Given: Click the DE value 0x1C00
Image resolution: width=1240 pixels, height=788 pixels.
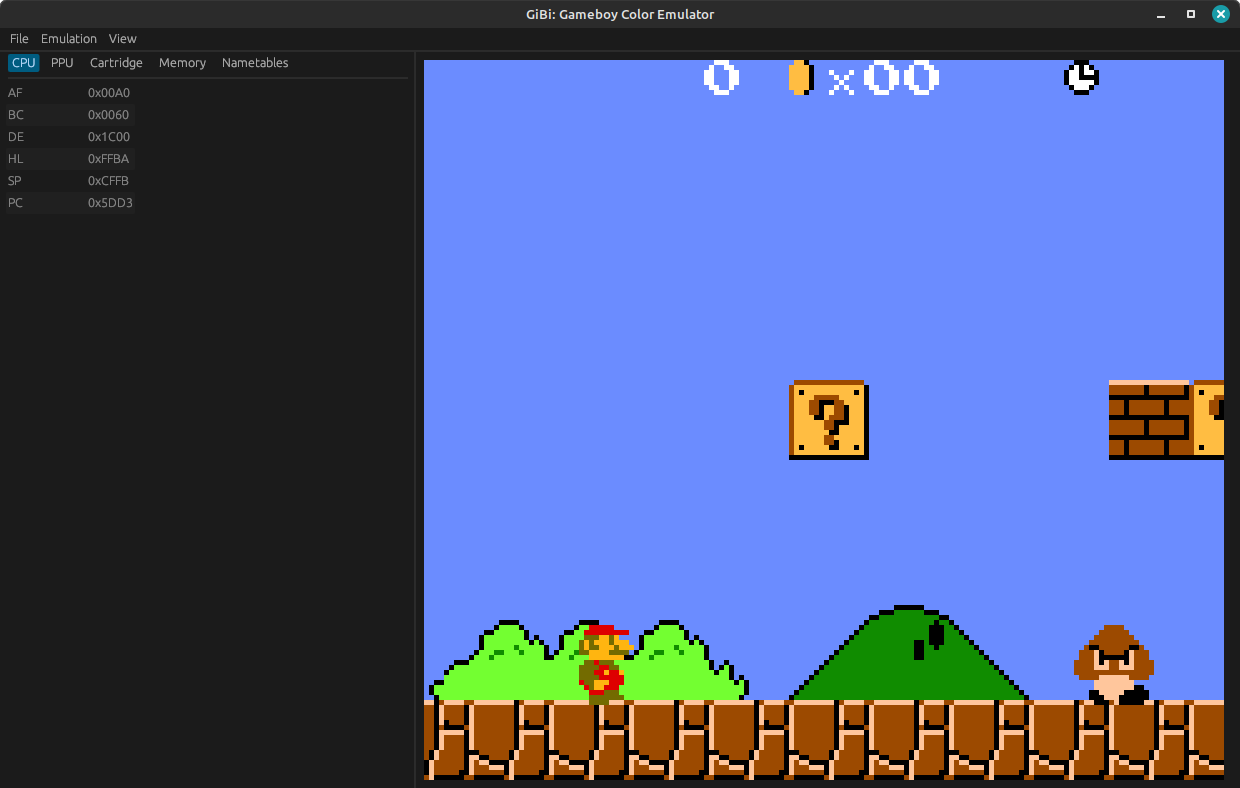Looking at the screenshot, I should [x=109, y=137].
